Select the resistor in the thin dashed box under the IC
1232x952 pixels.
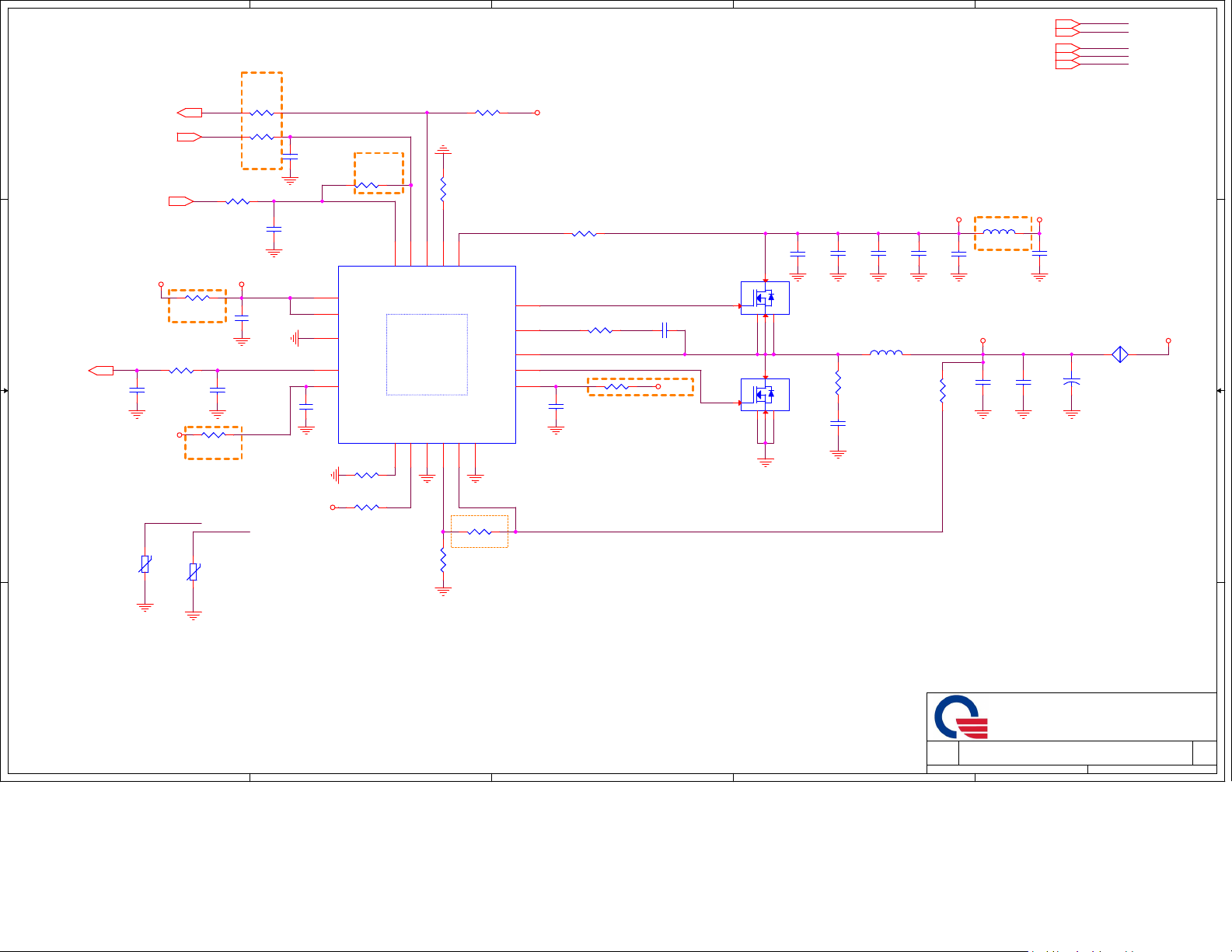coord(480,532)
